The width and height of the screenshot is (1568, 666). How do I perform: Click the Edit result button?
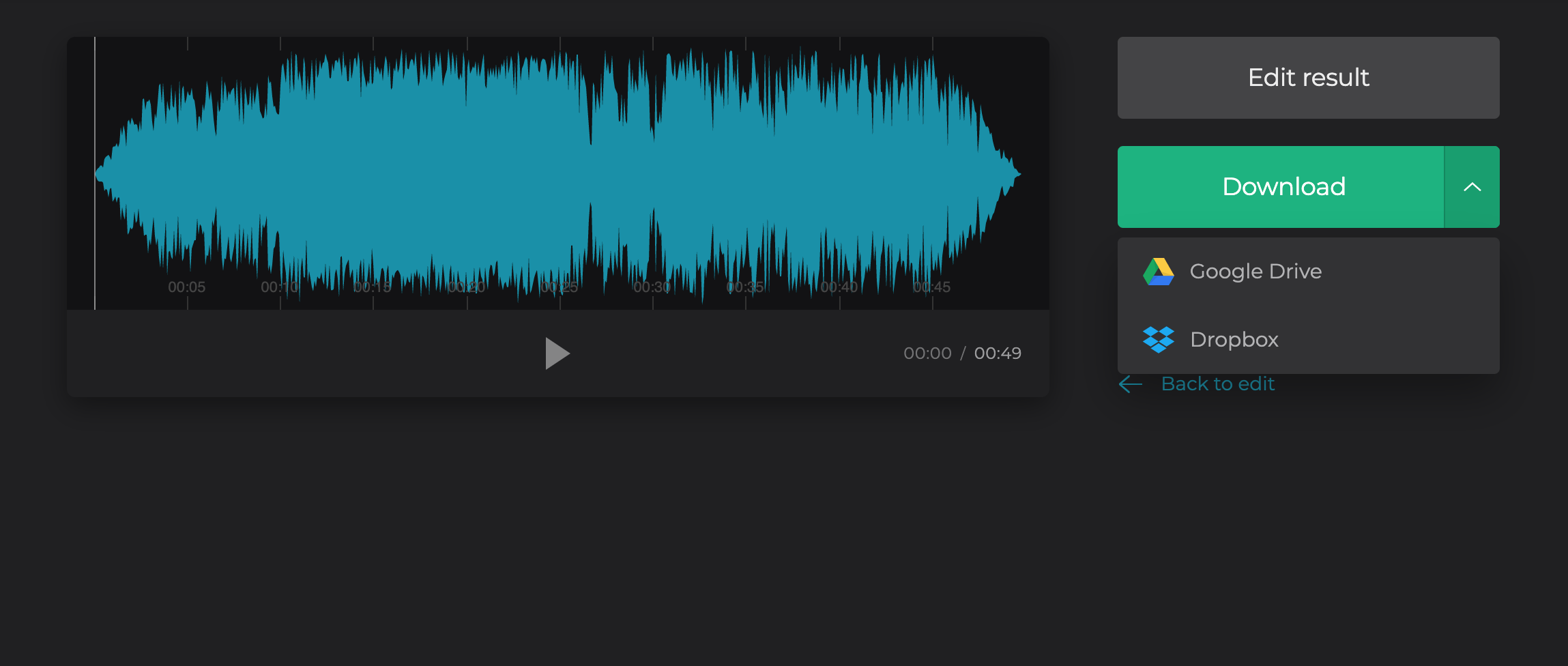point(1307,78)
